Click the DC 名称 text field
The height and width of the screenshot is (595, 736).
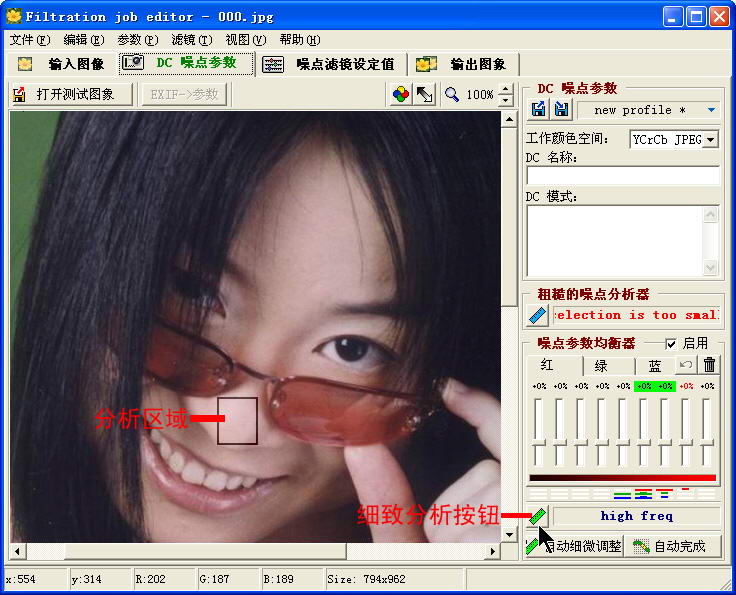tap(622, 176)
